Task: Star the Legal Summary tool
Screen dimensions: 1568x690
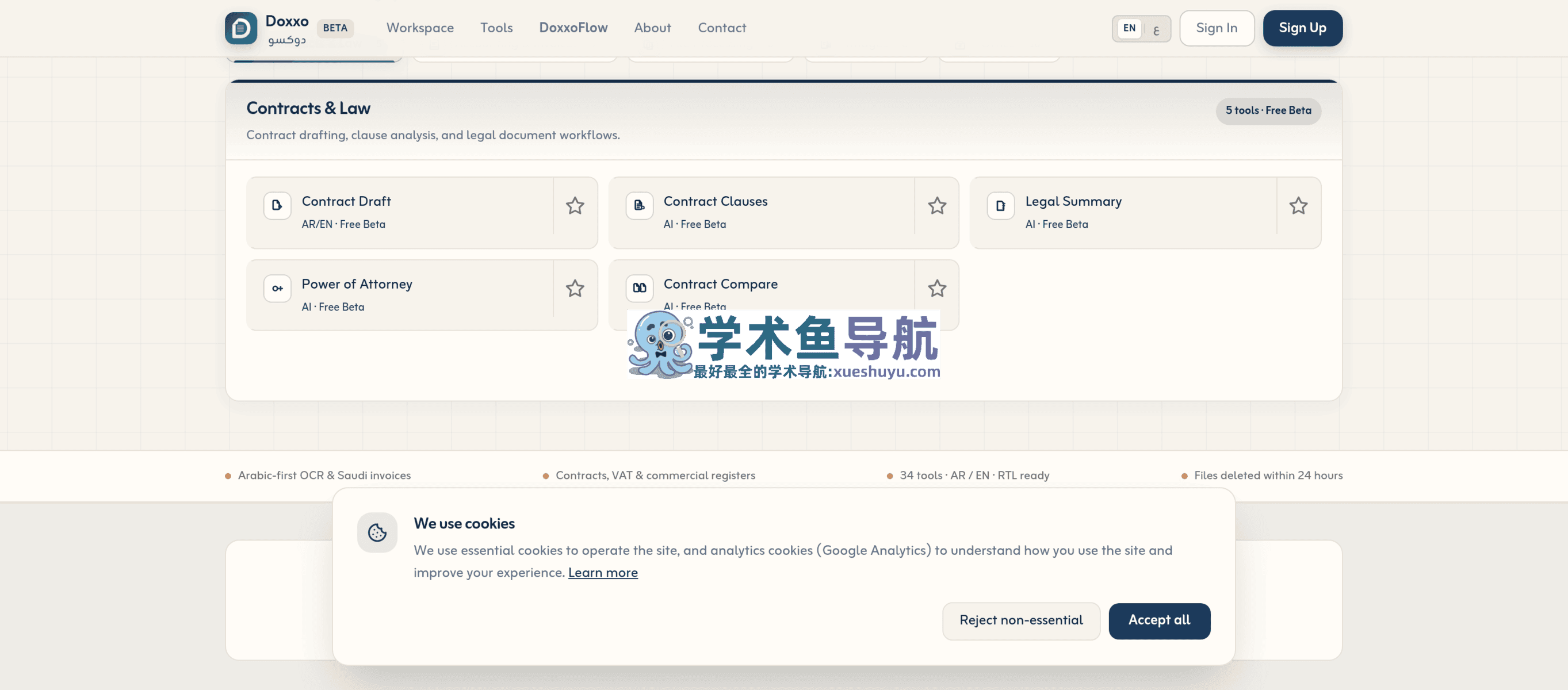Action: coord(1298,206)
